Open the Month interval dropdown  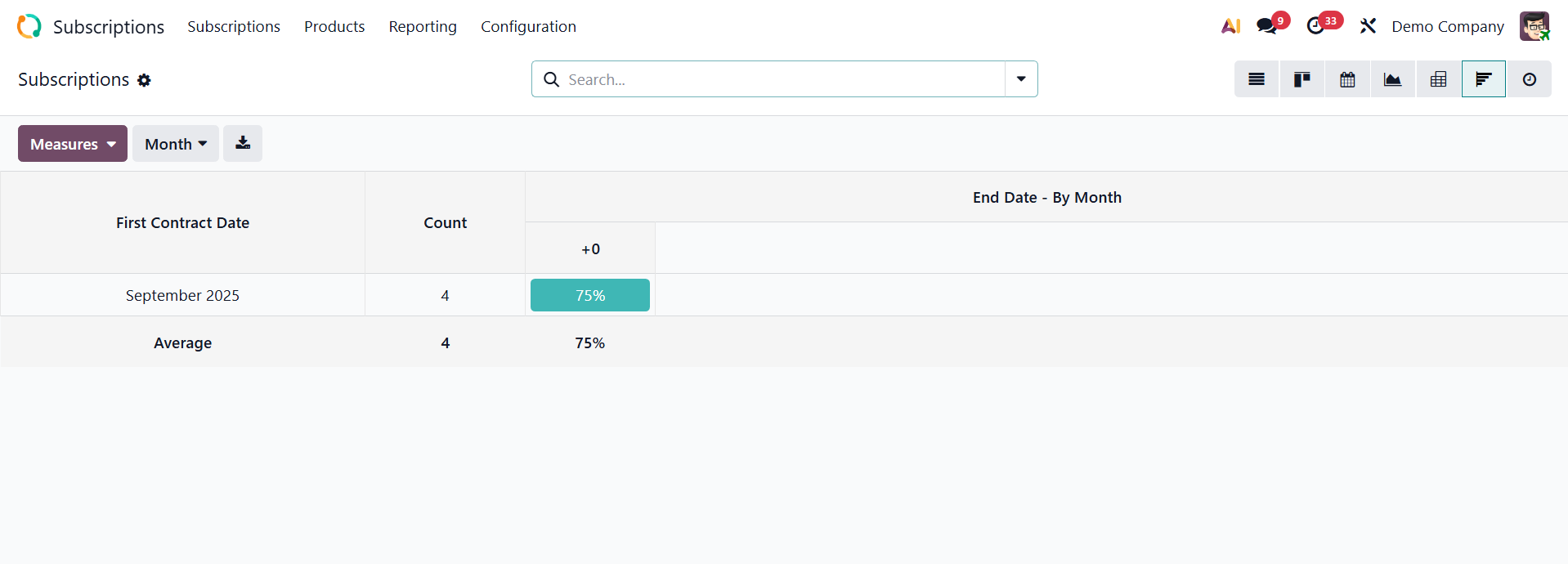176,144
